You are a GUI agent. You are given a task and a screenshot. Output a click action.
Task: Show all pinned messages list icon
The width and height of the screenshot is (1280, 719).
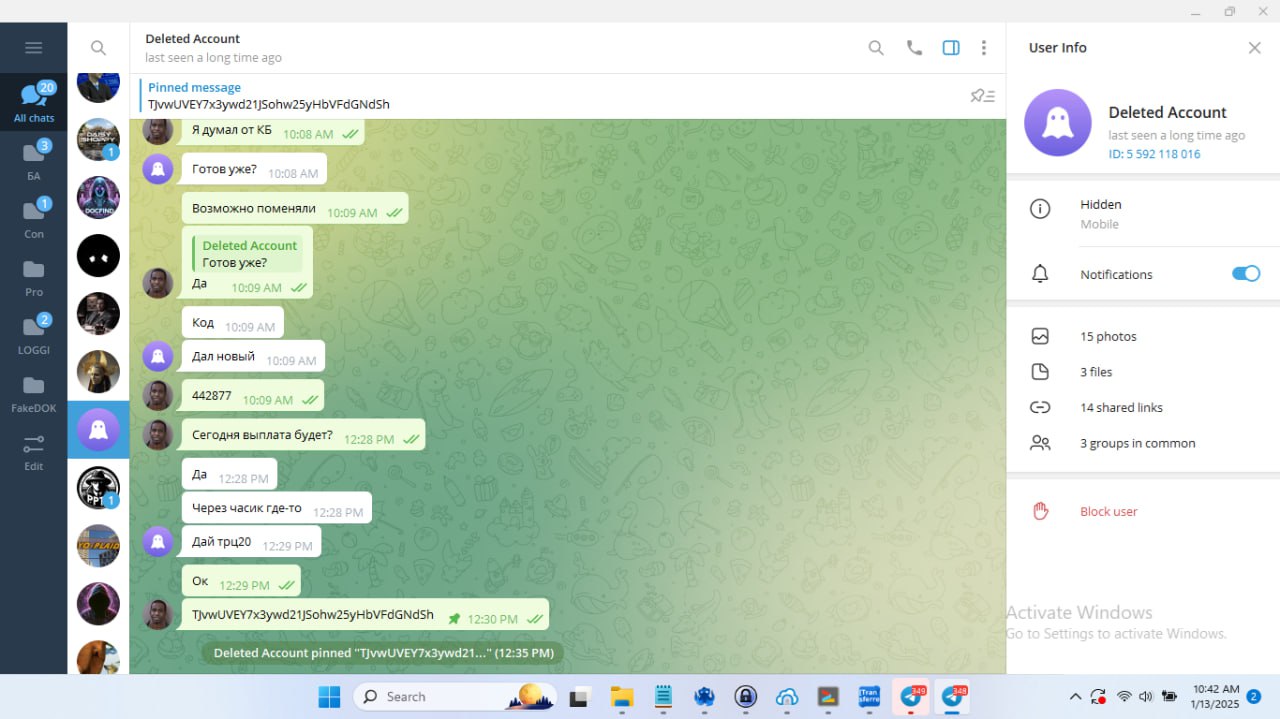[x=983, y=96]
